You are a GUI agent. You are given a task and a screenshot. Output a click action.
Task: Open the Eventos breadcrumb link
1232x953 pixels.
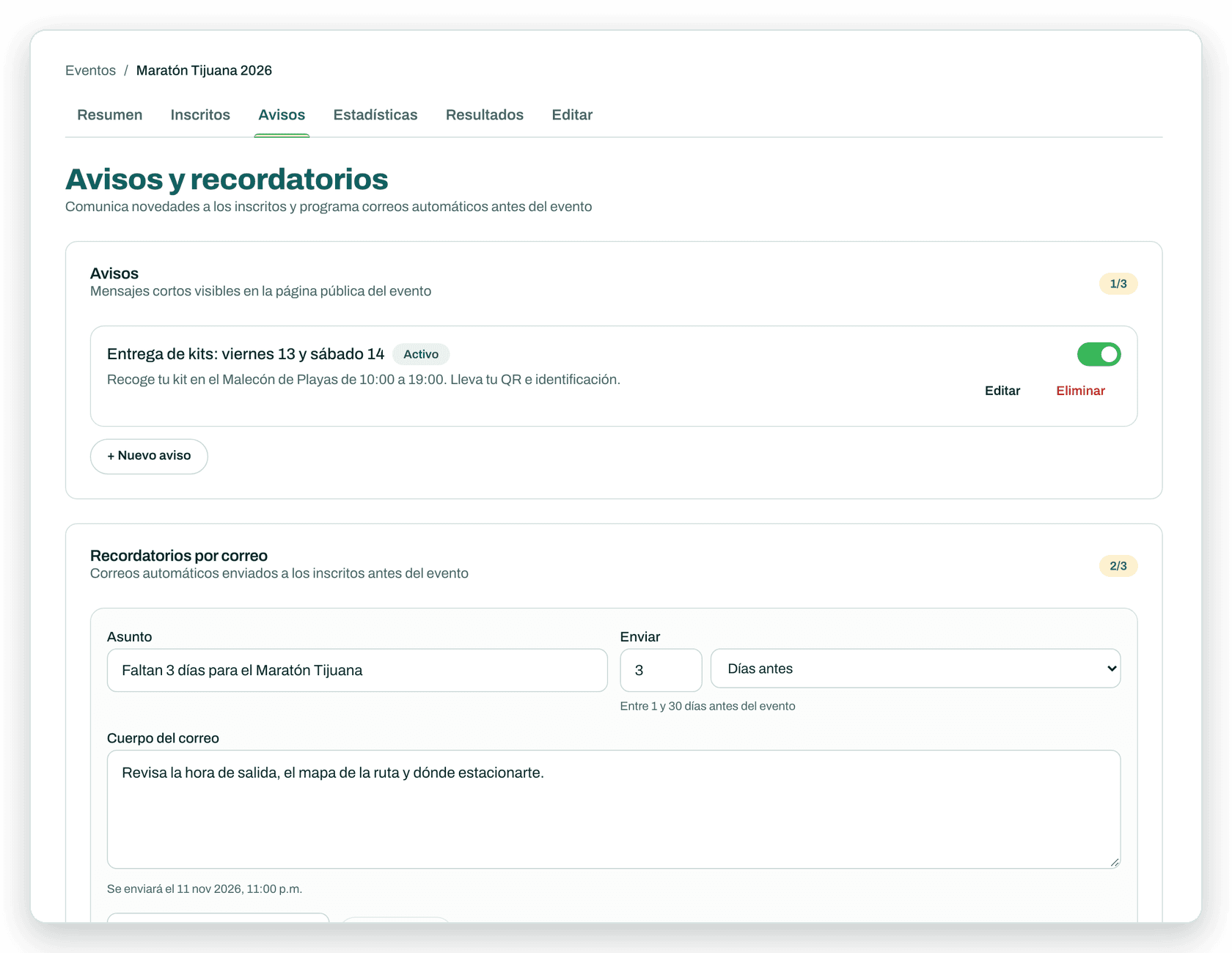click(90, 70)
